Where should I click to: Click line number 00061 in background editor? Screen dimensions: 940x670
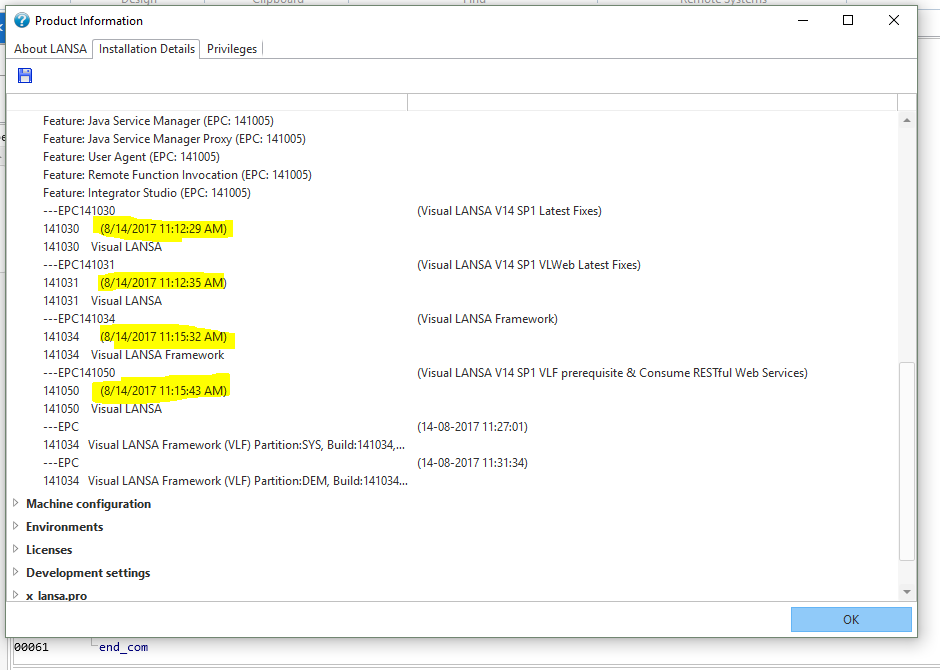coord(31,647)
